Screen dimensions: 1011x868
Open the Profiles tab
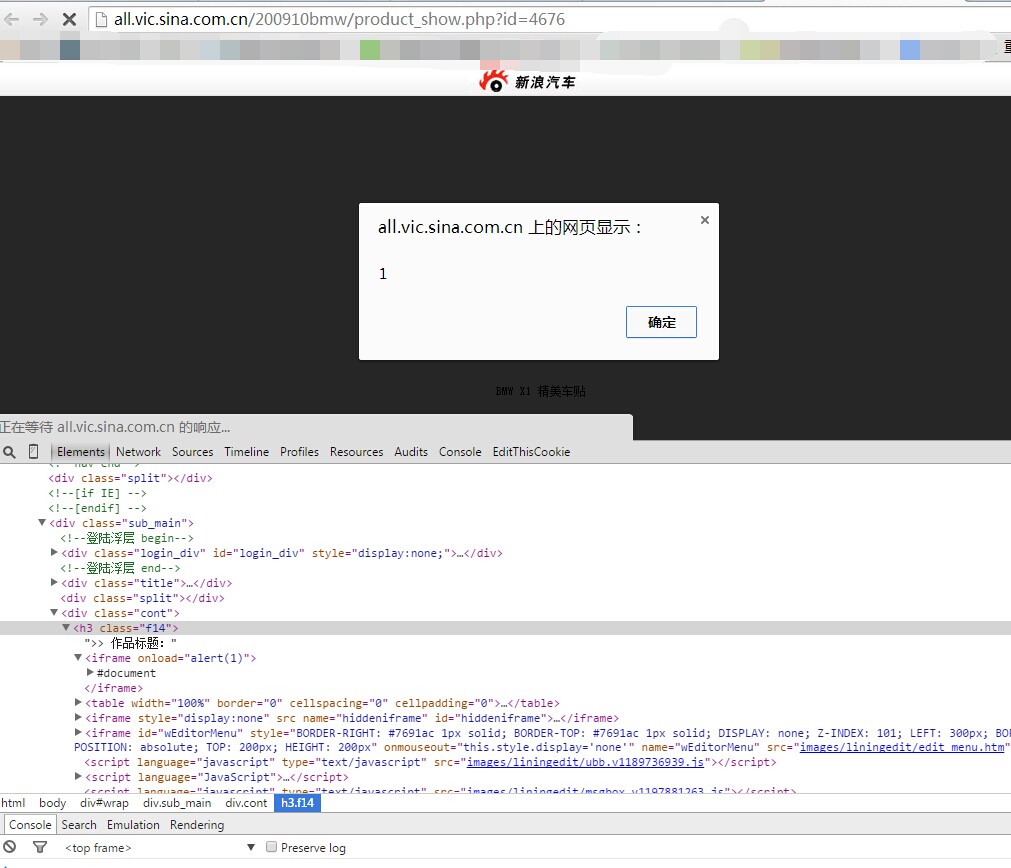(x=299, y=451)
